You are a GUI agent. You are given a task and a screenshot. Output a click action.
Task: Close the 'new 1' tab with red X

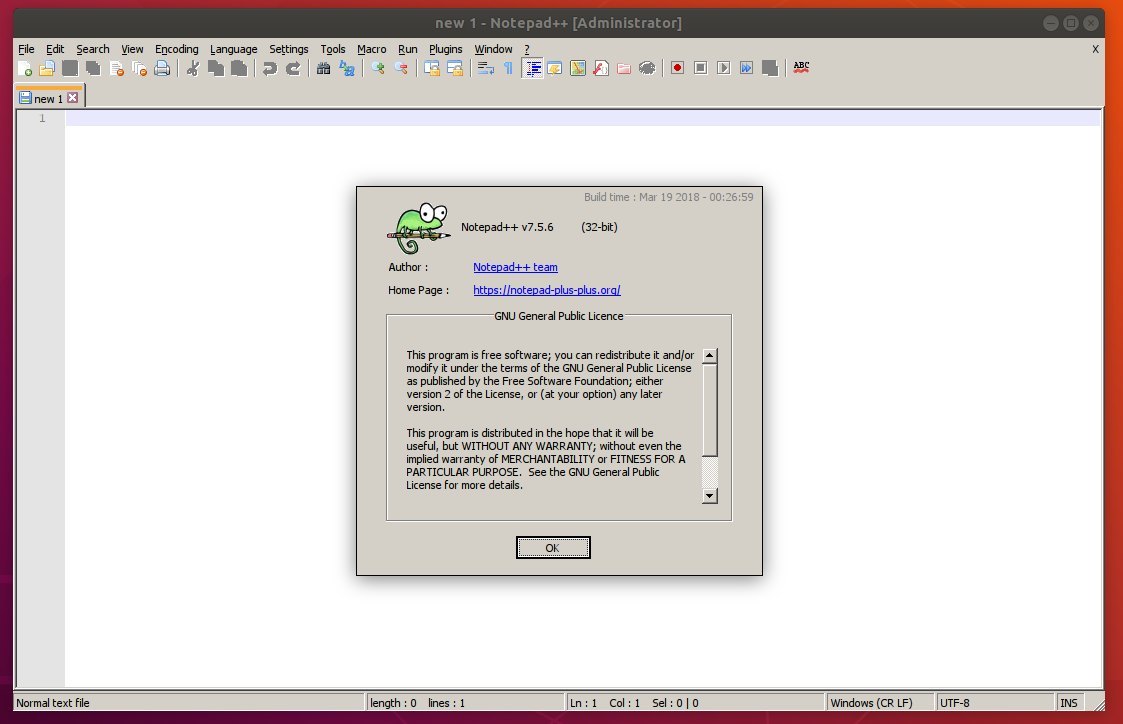[x=72, y=97]
